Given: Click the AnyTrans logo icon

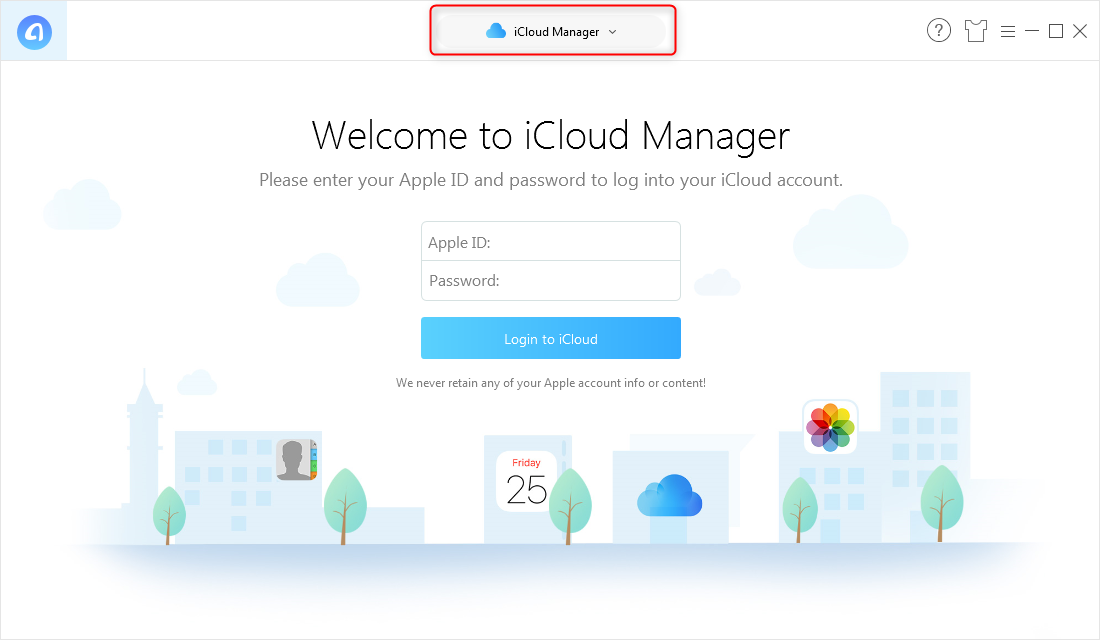Looking at the screenshot, I should tap(34, 32).
